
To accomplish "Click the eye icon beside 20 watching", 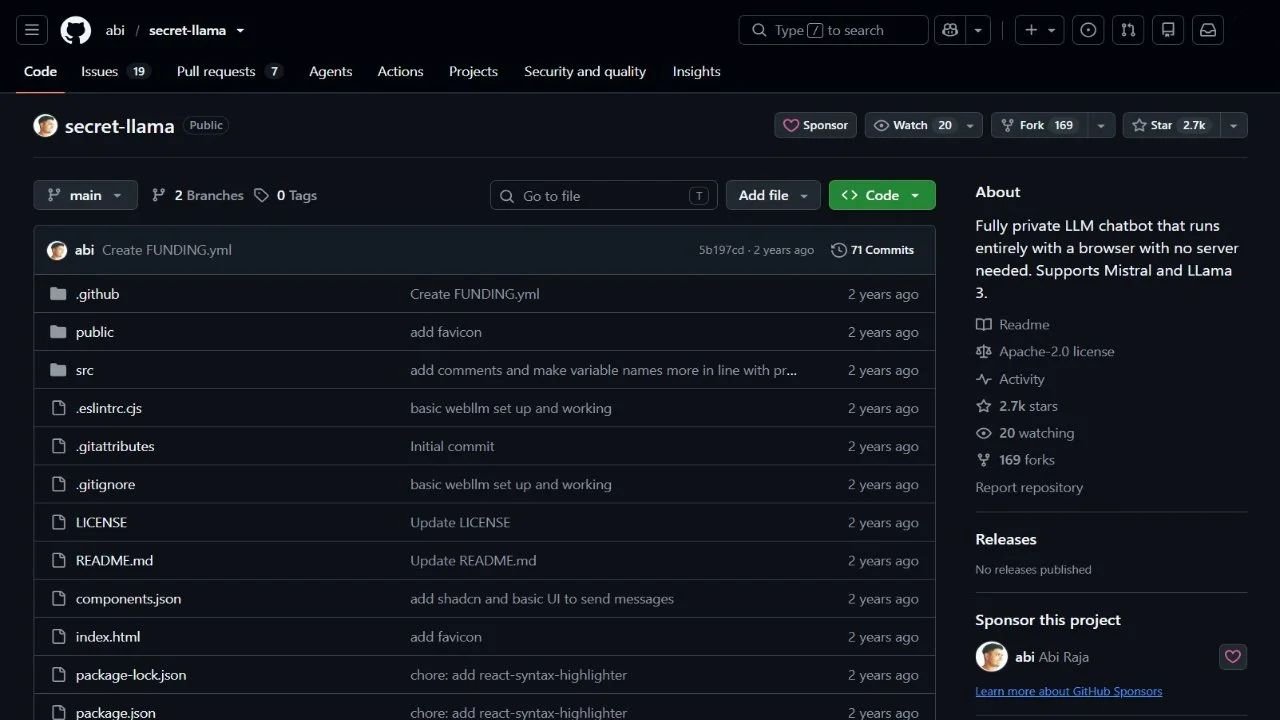I will (984, 433).
